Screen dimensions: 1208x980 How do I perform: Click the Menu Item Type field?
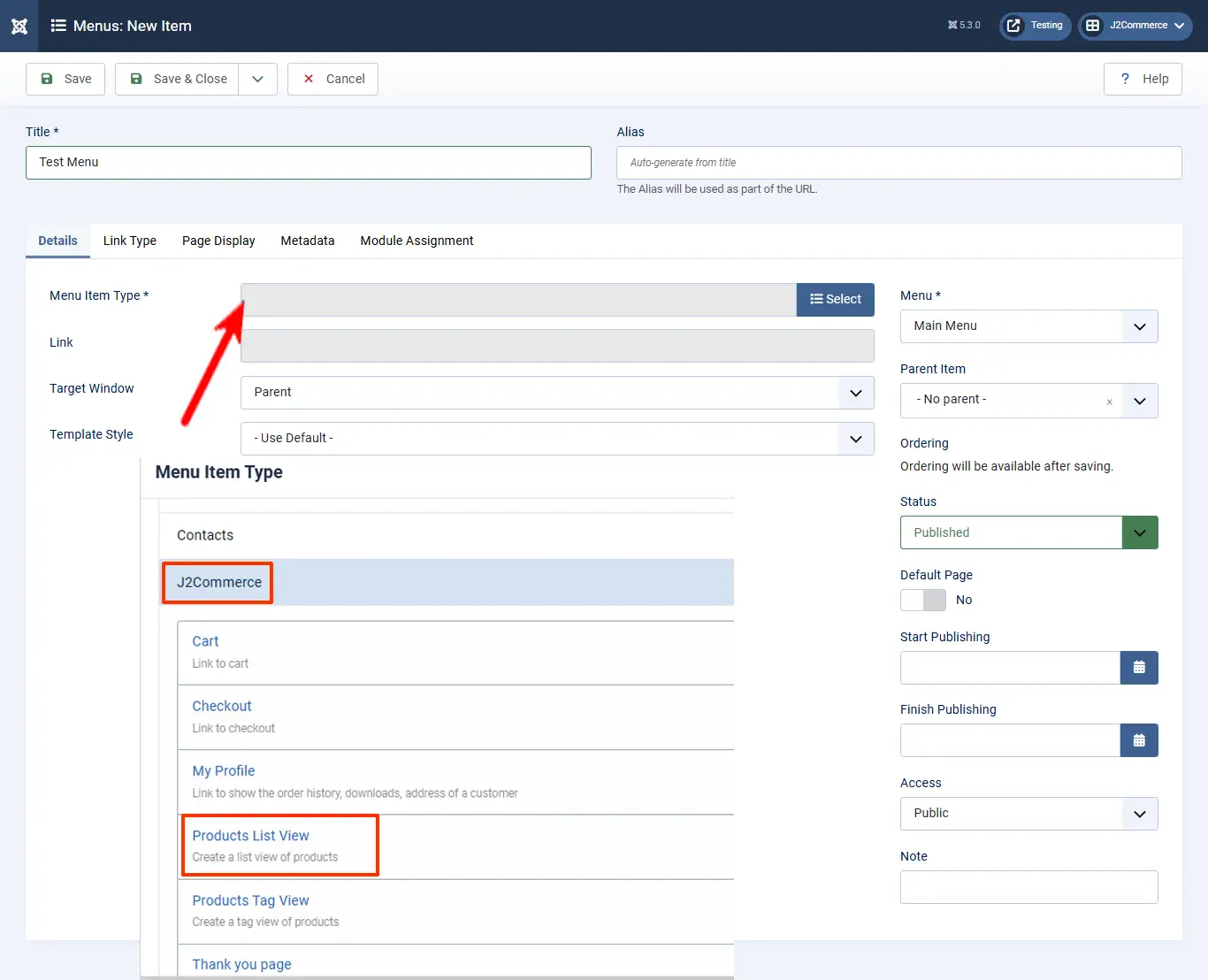point(519,300)
